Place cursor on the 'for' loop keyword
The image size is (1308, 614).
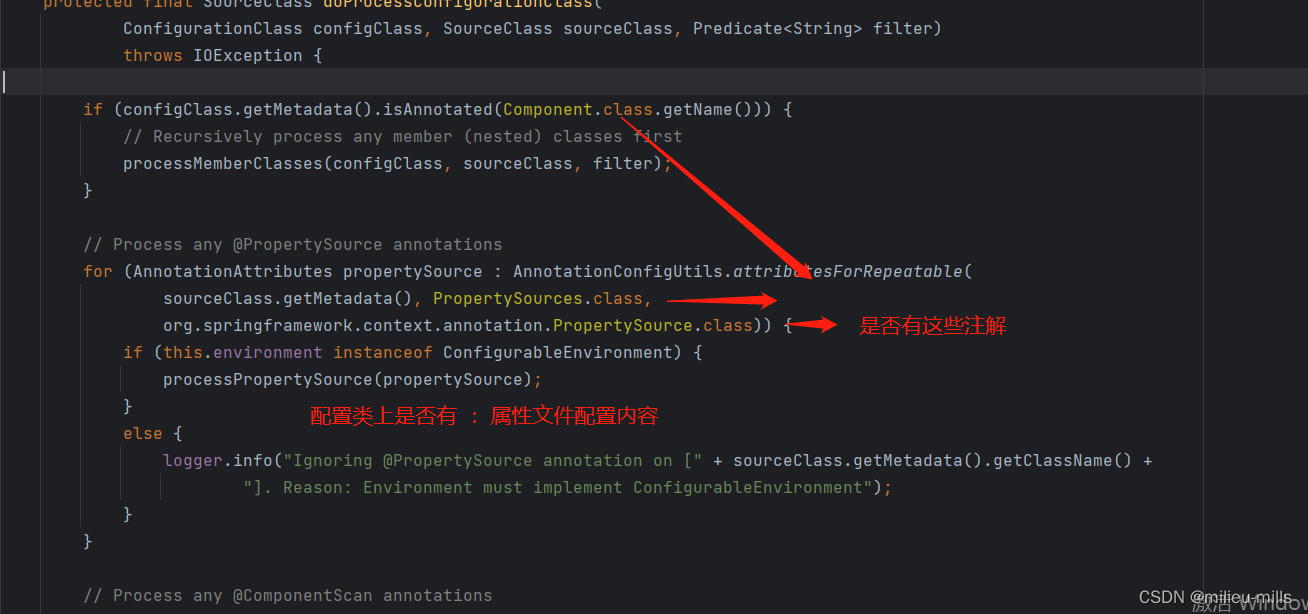coord(97,271)
